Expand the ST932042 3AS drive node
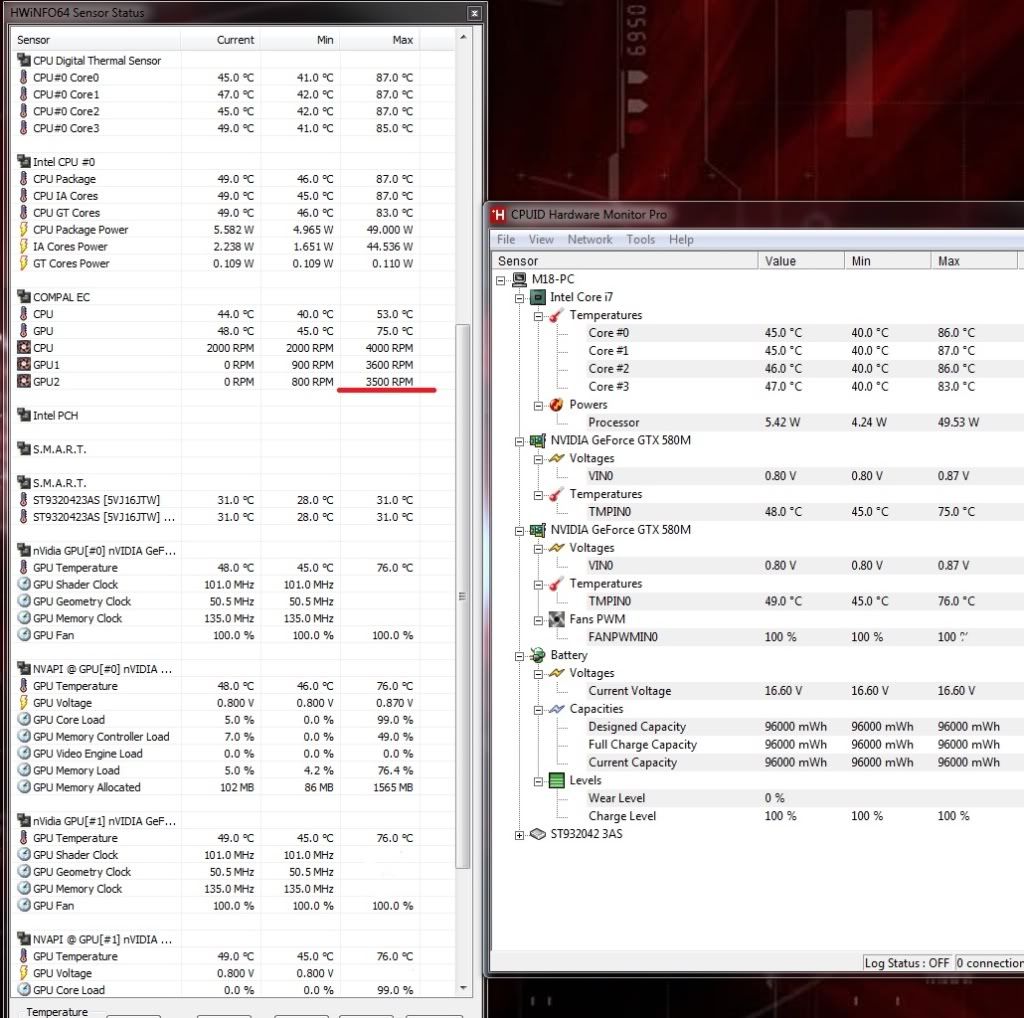Image resolution: width=1024 pixels, height=1018 pixels. (519, 835)
